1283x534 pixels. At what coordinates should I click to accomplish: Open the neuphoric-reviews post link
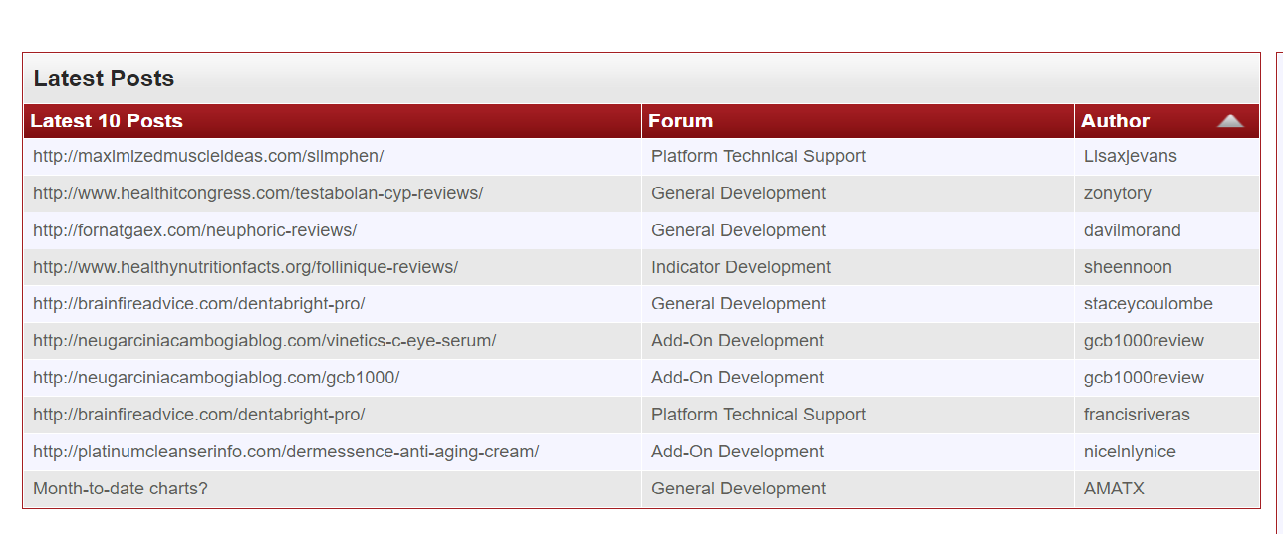[x=195, y=230]
